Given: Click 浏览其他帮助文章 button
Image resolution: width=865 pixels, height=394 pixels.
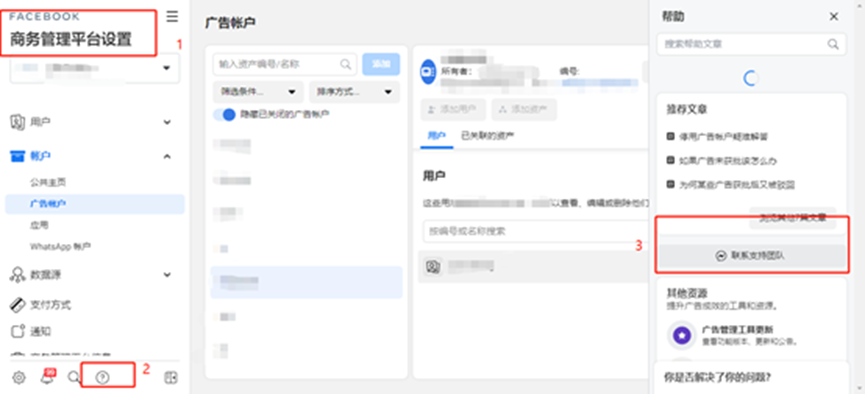Looking at the screenshot, I should pos(793,218).
